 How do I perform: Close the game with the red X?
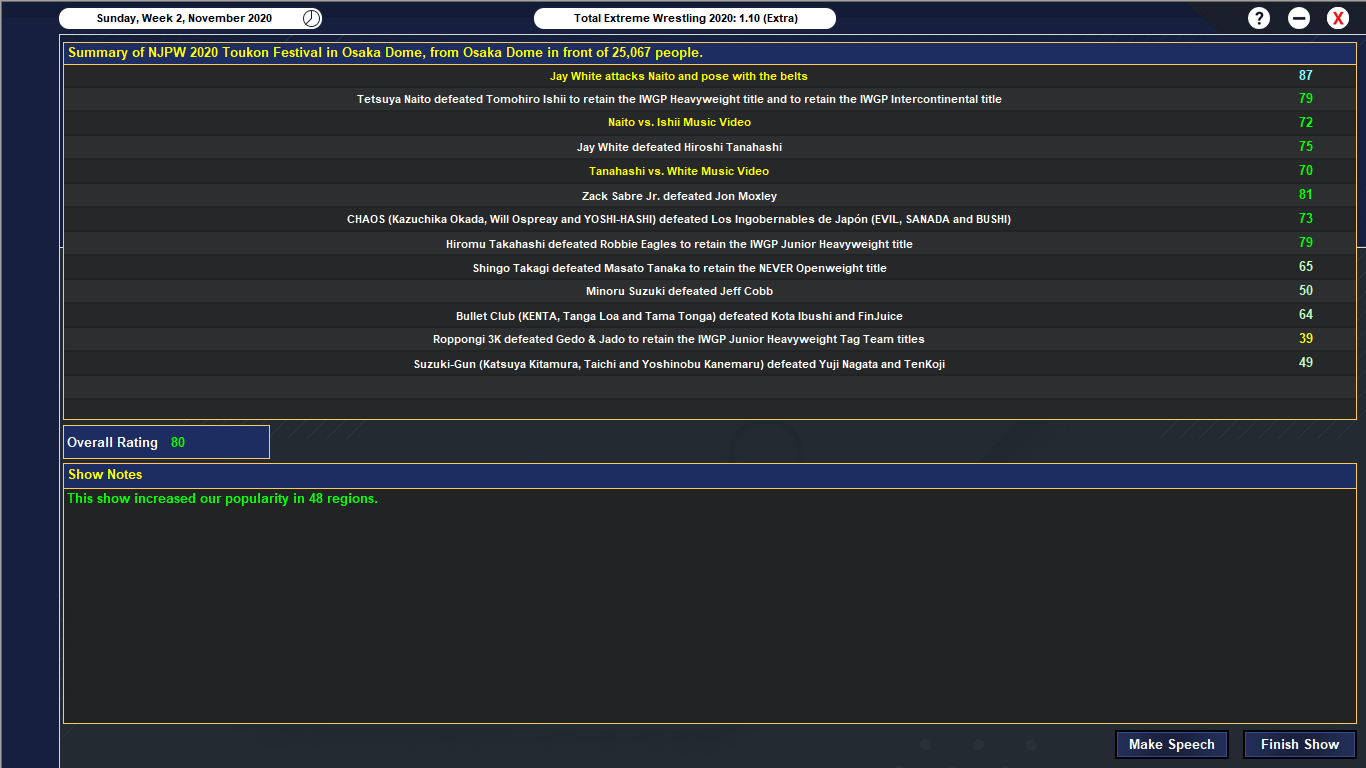point(1338,18)
